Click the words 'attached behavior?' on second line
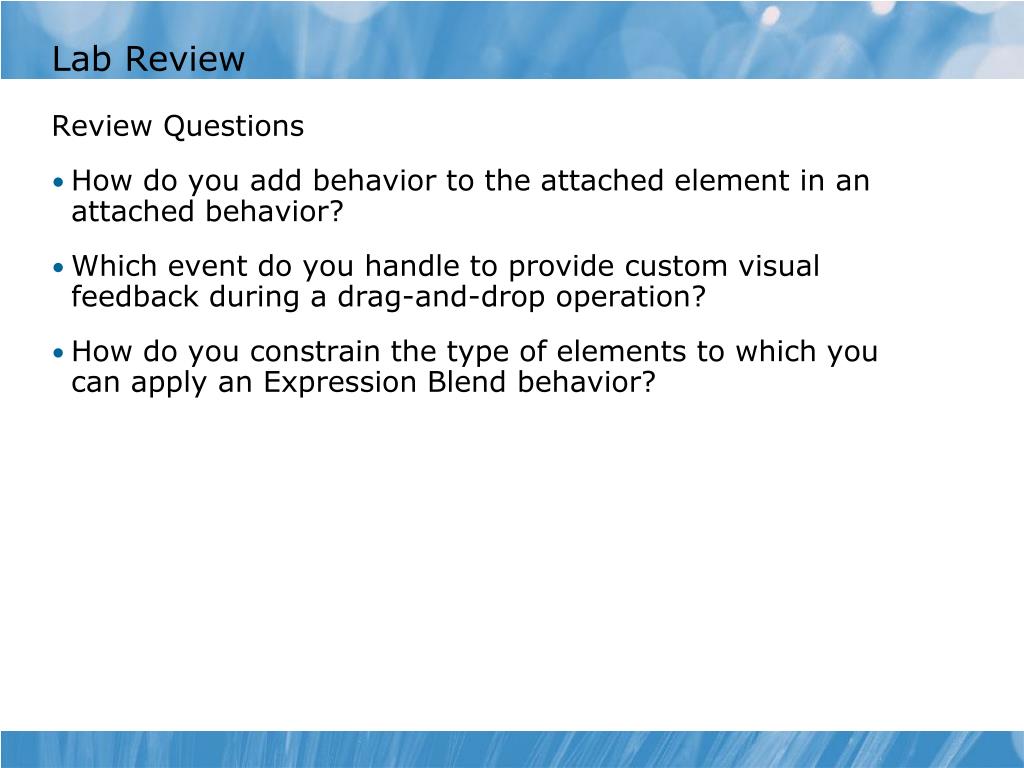The width and height of the screenshot is (1024, 768). (207, 212)
